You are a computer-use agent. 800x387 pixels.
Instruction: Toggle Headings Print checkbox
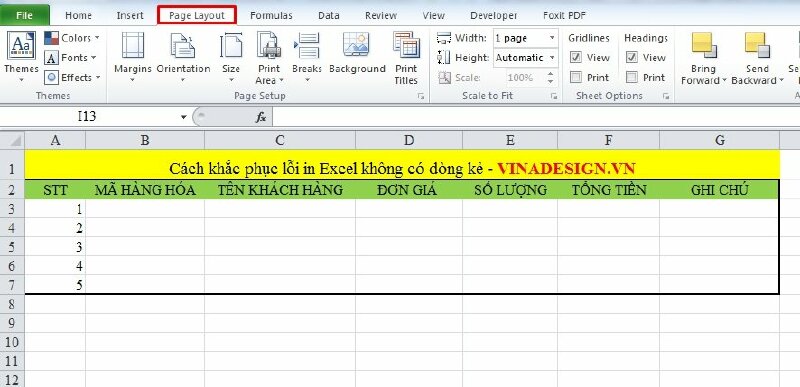click(632, 78)
